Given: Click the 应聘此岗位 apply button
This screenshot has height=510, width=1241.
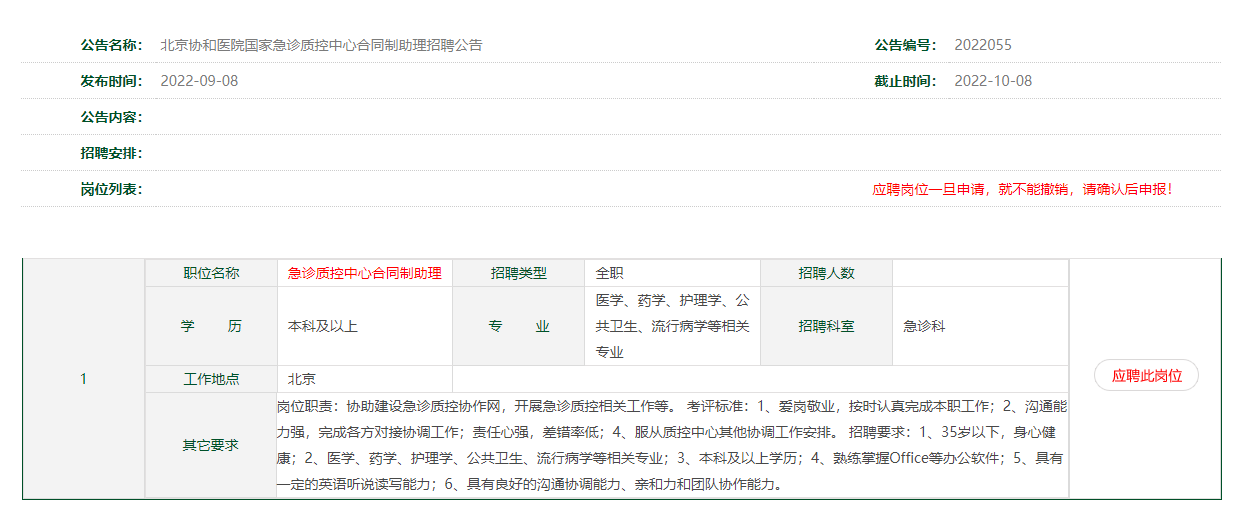Looking at the screenshot, I should pyautogui.click(x=1146, y=376).
